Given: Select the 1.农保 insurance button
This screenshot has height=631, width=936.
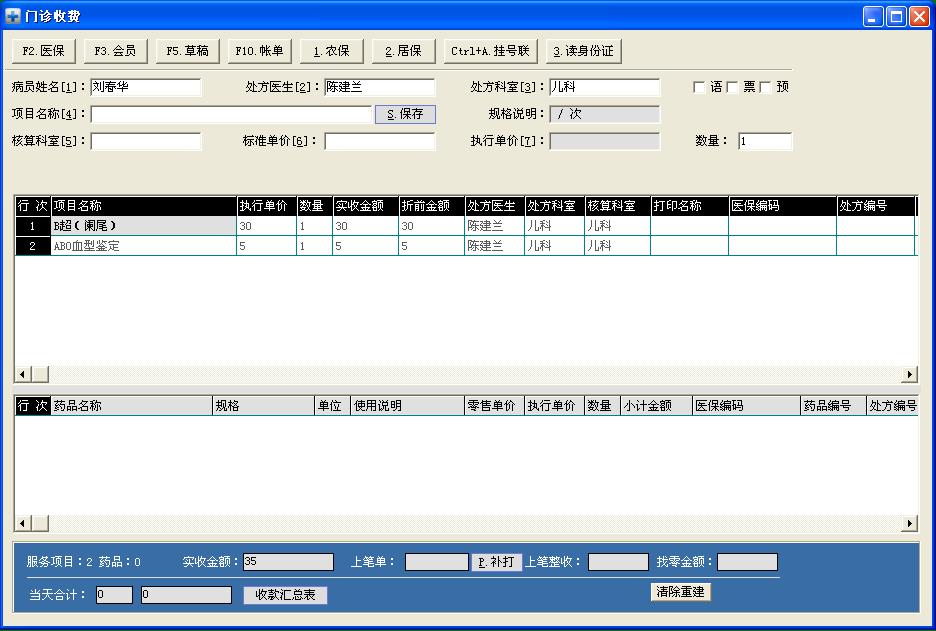Looking at the screenshot, I should tap(331, 51).
